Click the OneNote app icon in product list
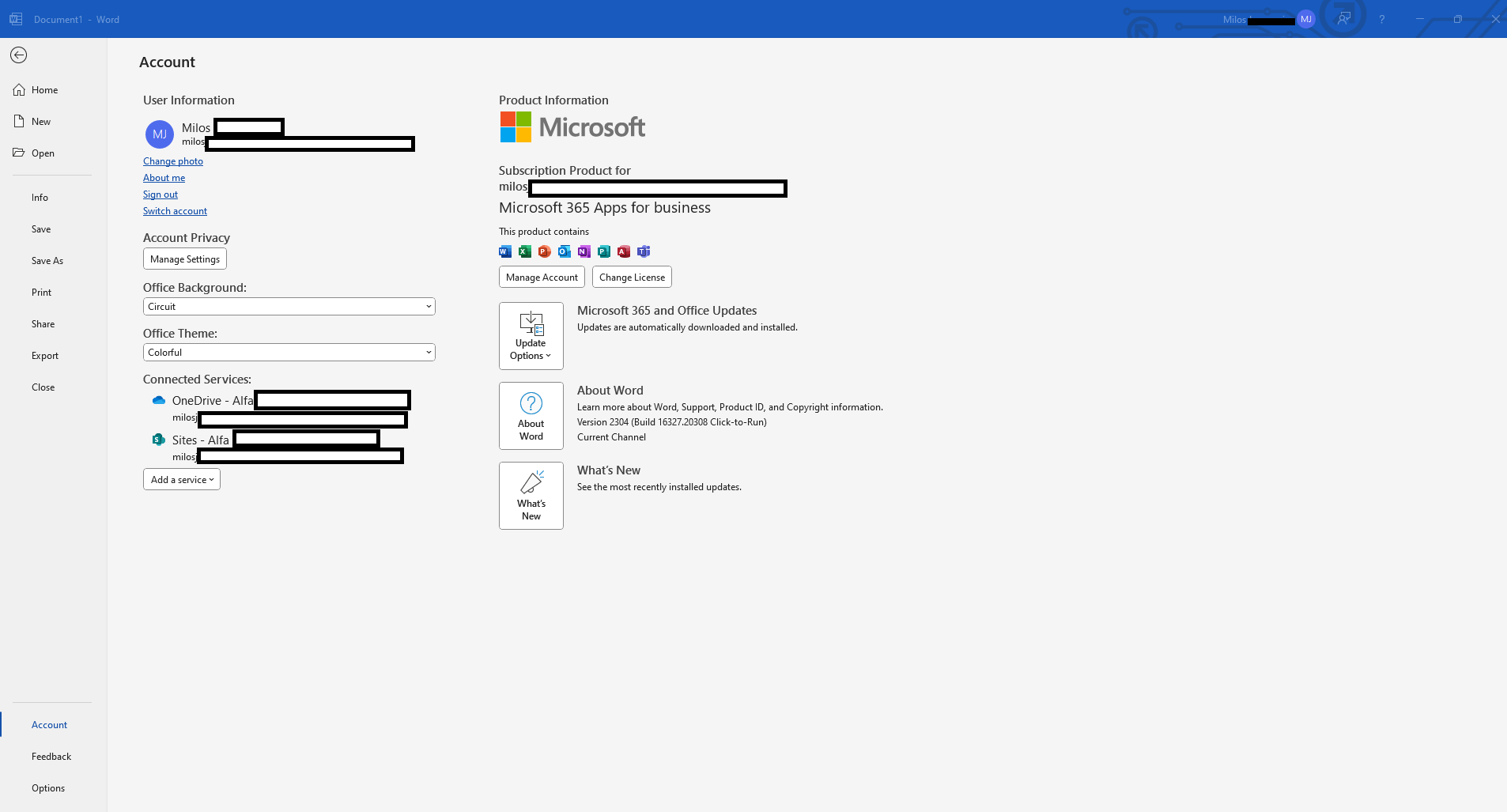 (584, 251)
